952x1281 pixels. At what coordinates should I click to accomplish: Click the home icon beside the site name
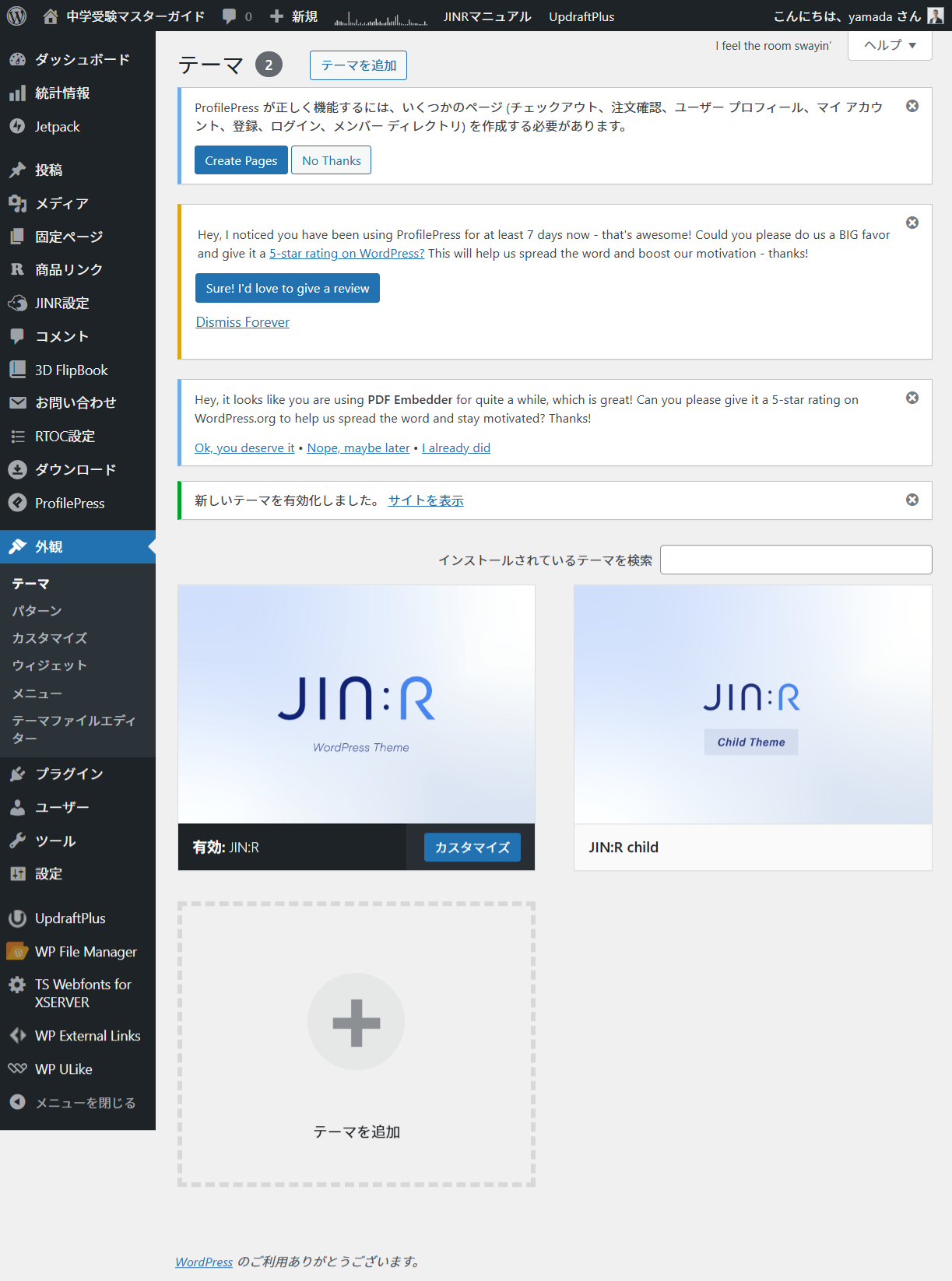tap(51, 16)
